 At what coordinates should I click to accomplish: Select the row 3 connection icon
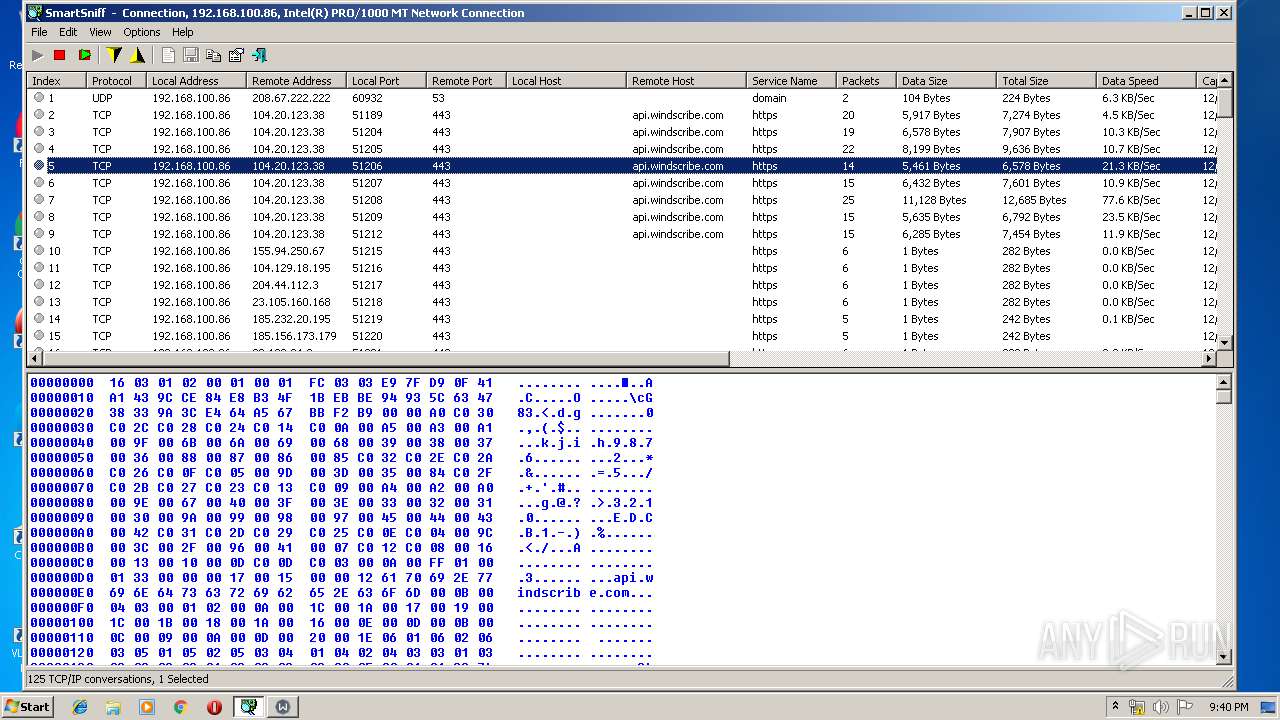(x=39, y=132)
